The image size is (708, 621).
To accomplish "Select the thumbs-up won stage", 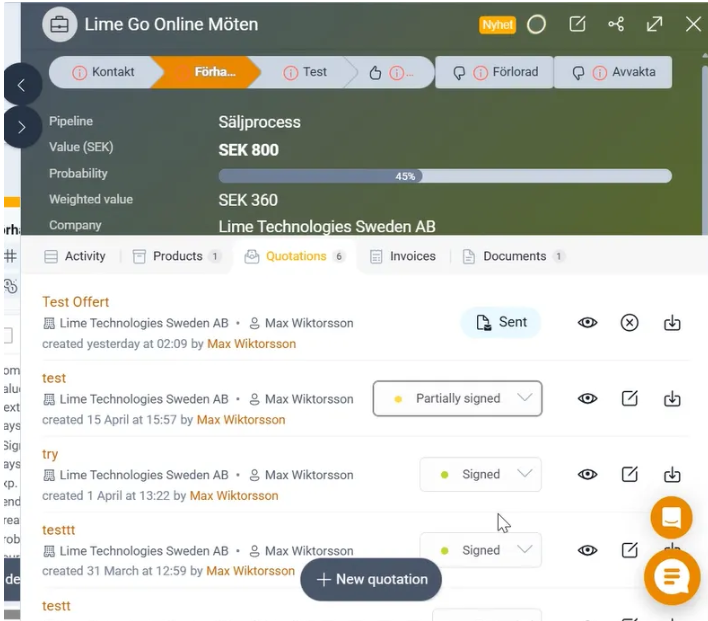I will (x=391, y=72).
